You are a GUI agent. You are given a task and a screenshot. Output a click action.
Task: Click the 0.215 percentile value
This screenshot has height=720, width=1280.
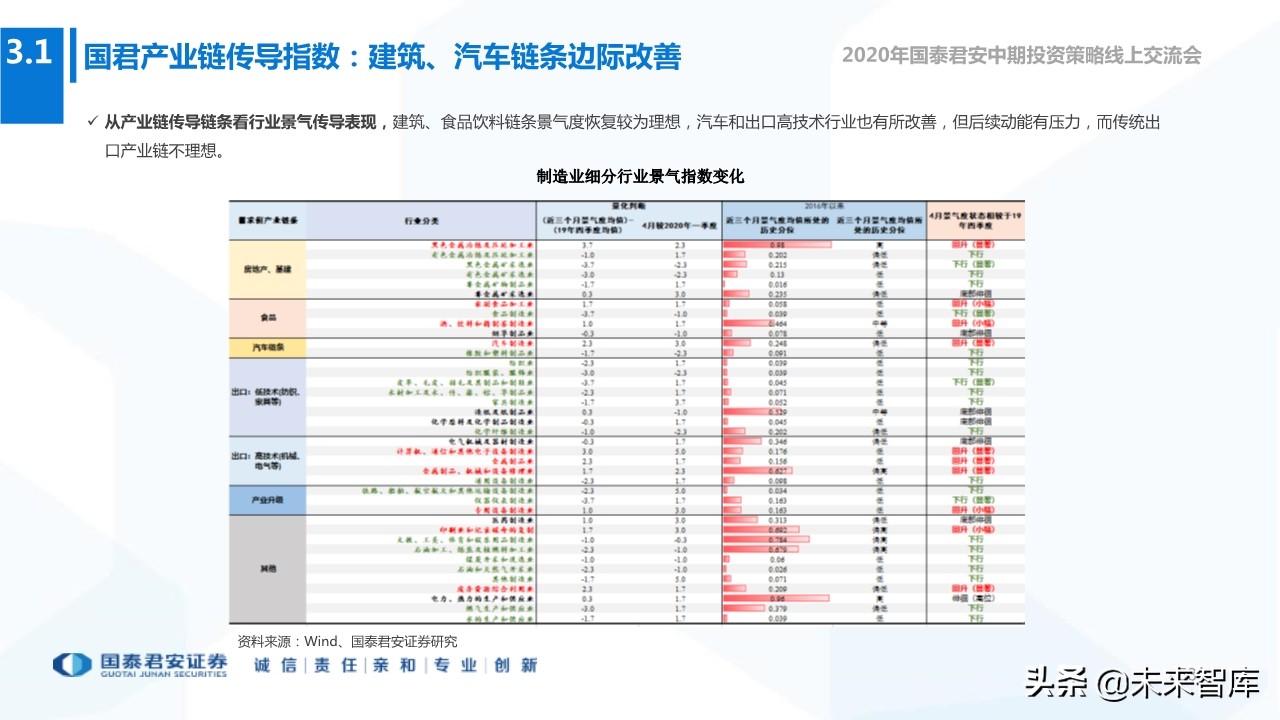[x=778, y=264]
